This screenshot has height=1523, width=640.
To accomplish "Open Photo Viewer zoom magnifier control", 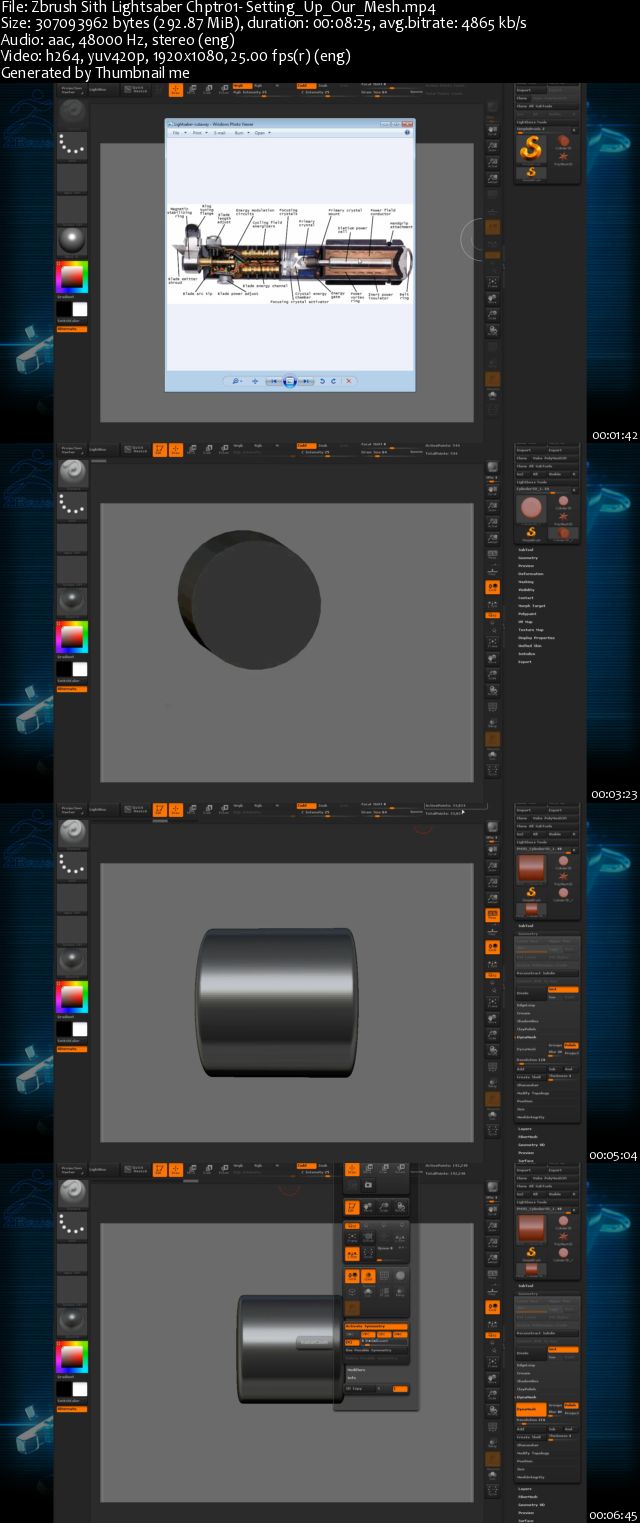I will click(236, 381).
